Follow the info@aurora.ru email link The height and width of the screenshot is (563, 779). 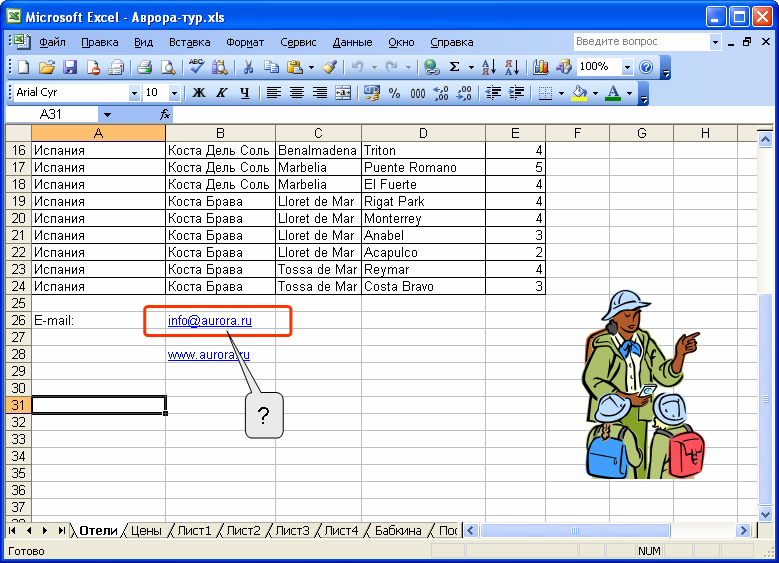[x=210, y=321]
